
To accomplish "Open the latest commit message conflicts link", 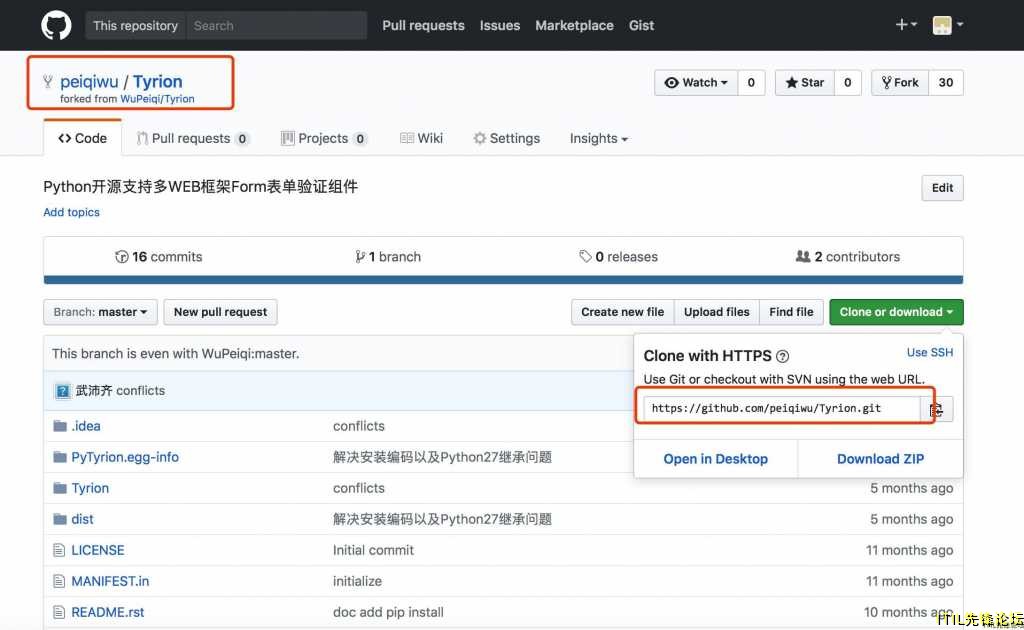I will [x=140, y=390].
